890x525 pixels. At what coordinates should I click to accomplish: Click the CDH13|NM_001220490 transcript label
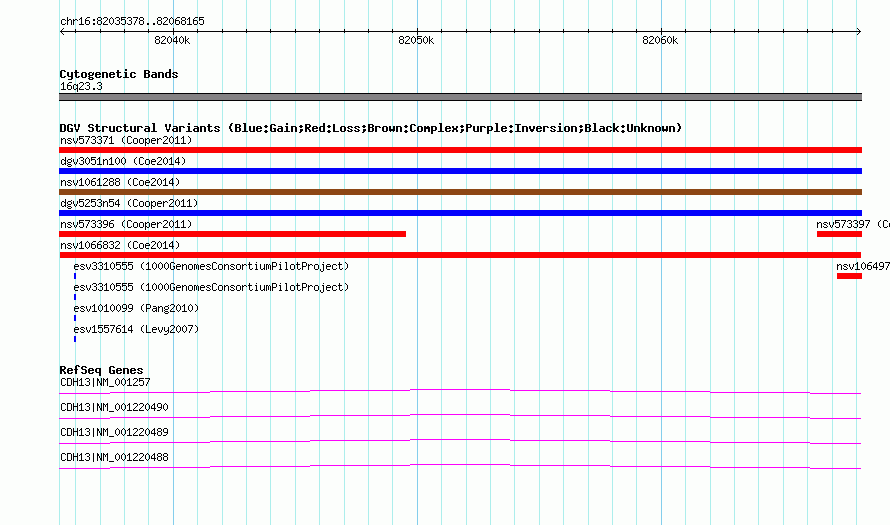pos(115,407)
